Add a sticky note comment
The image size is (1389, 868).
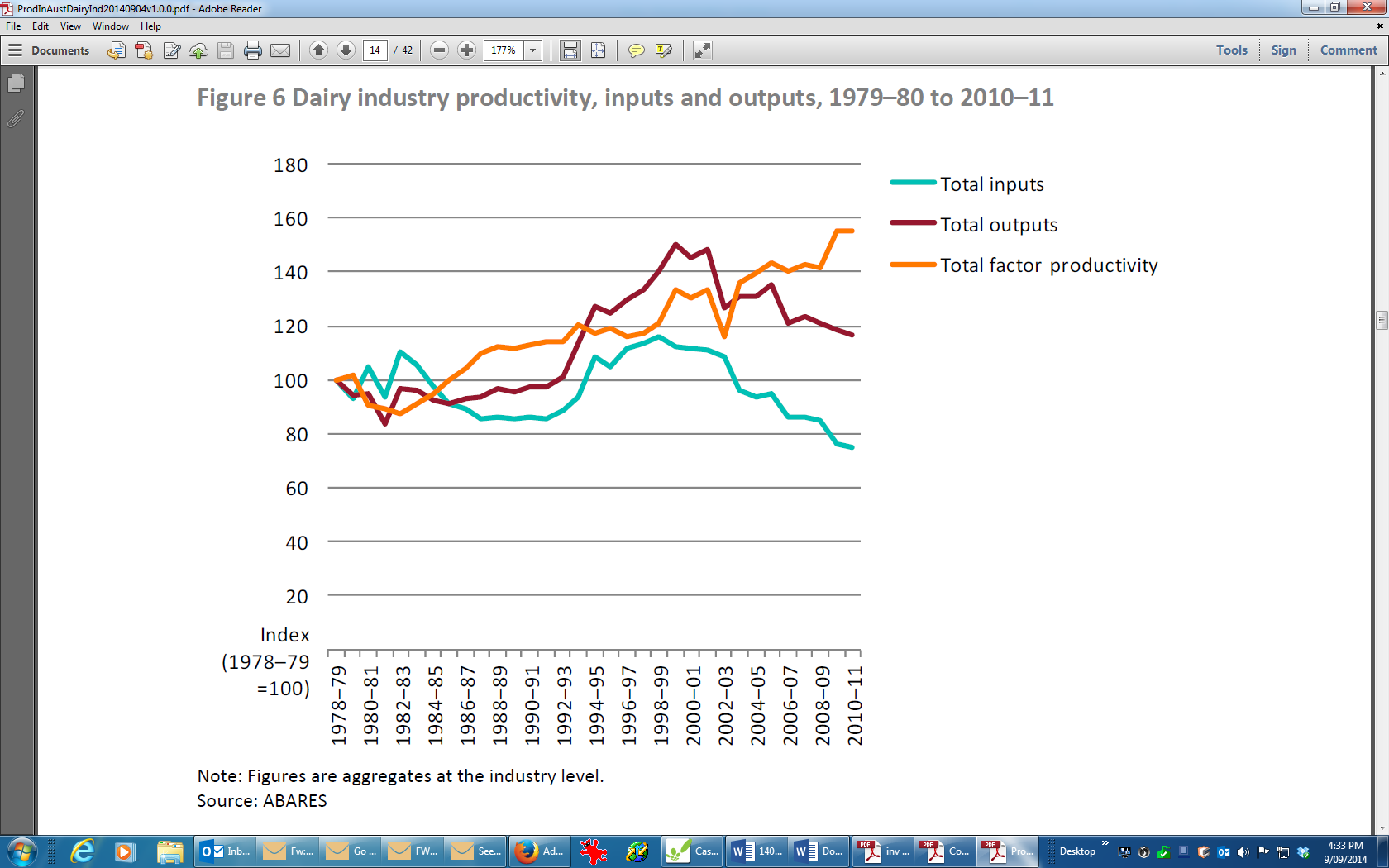636,50
